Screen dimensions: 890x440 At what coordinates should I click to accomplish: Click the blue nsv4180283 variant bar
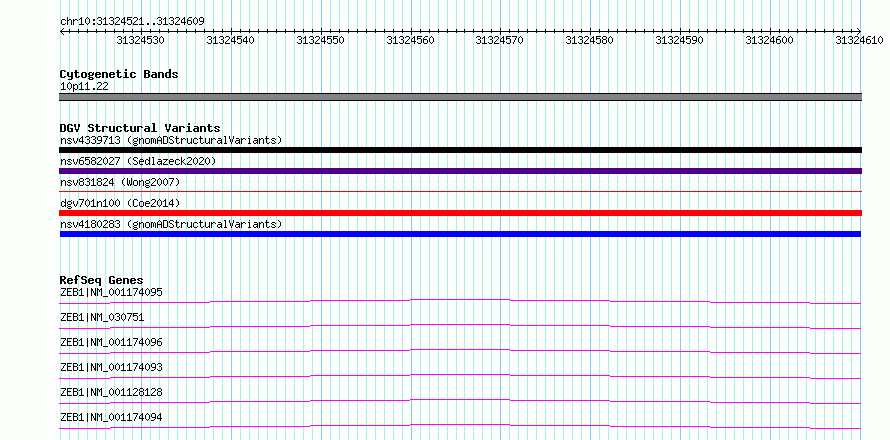click(x=460, y=234)
